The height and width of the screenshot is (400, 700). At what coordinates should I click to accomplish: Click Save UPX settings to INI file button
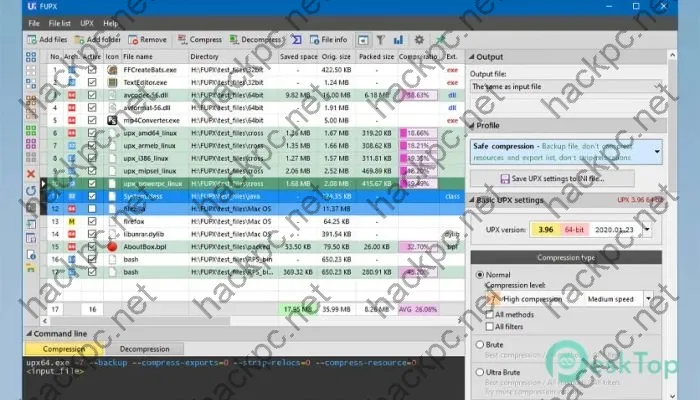click(552, 179)
